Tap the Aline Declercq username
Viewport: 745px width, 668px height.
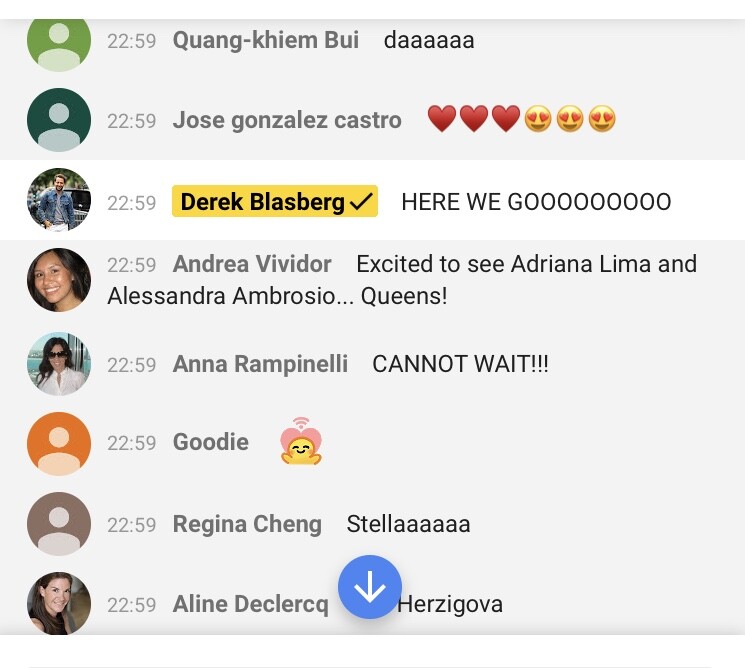250,604
